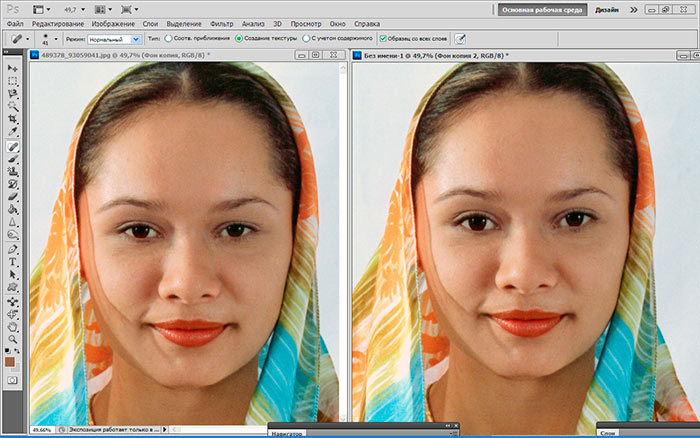
Task: Open the Изображение menu
Action: click(113, 24)
